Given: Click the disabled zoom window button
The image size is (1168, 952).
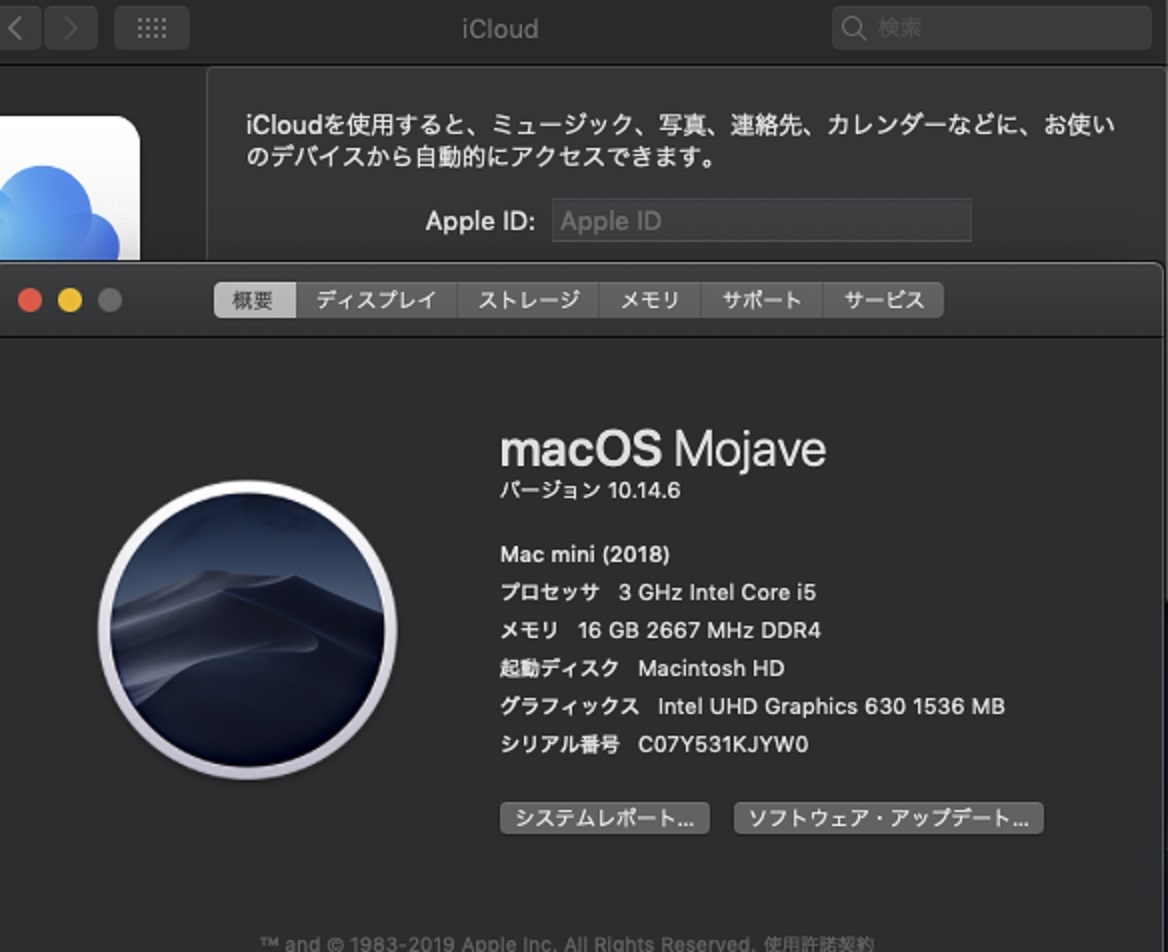Looking at the screenshot, I should (110, 300).
